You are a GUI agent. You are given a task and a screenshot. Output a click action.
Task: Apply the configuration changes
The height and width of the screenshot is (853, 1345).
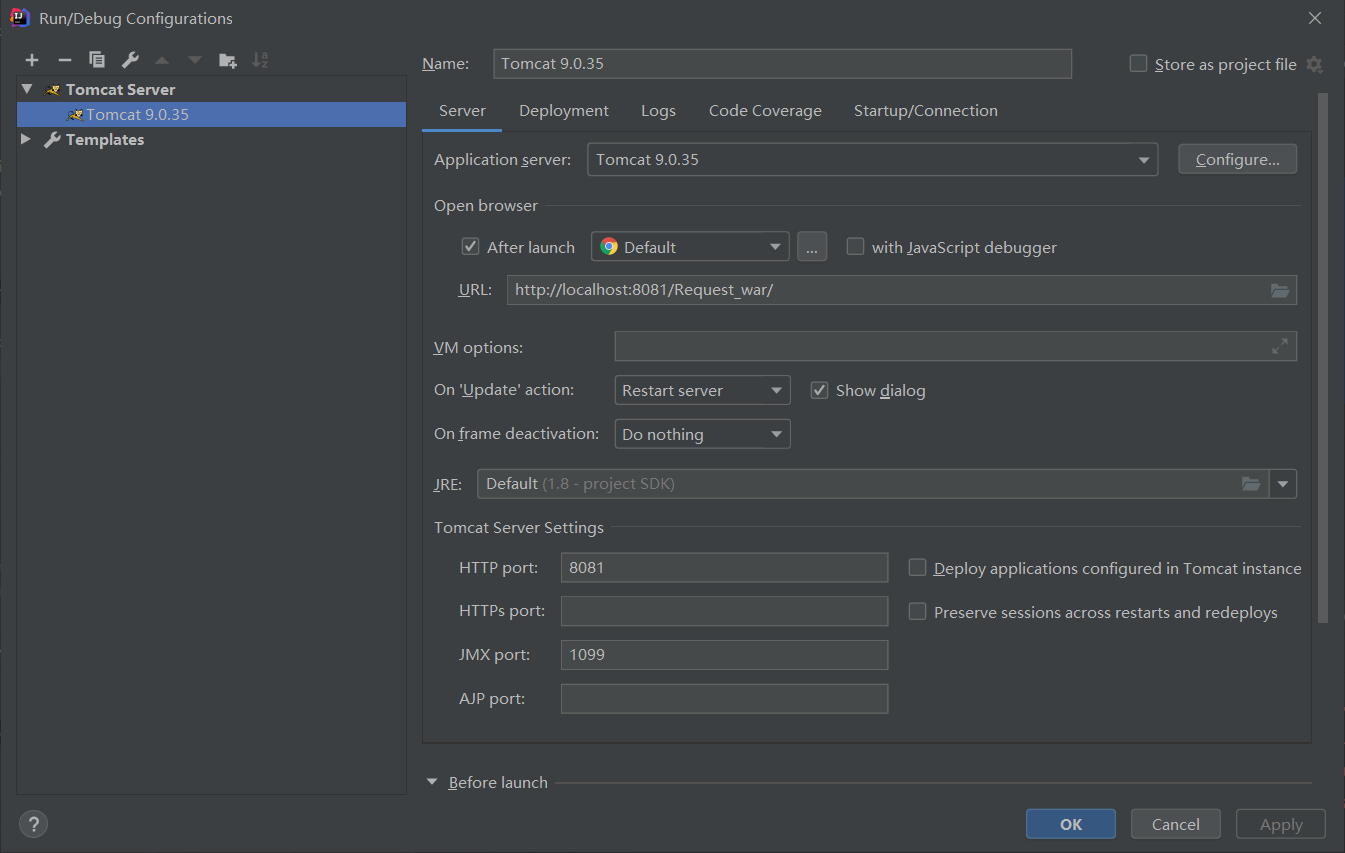coord(1280,823)
